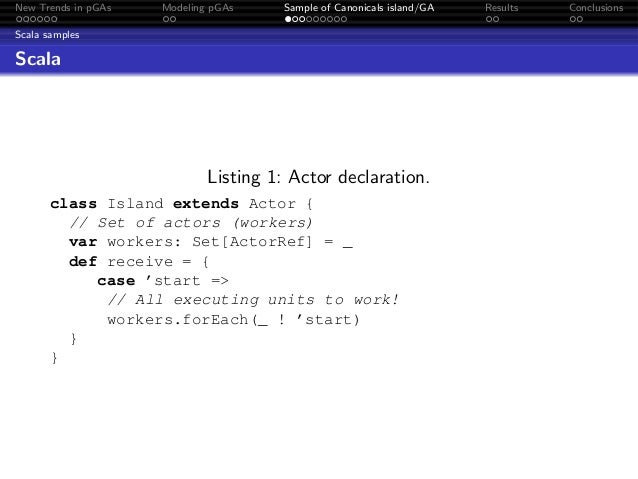Image resolution: width=638 pixels, height=479 pixels.
Task: Click the 'class Island extends Actor {' line
Action: 181,203
